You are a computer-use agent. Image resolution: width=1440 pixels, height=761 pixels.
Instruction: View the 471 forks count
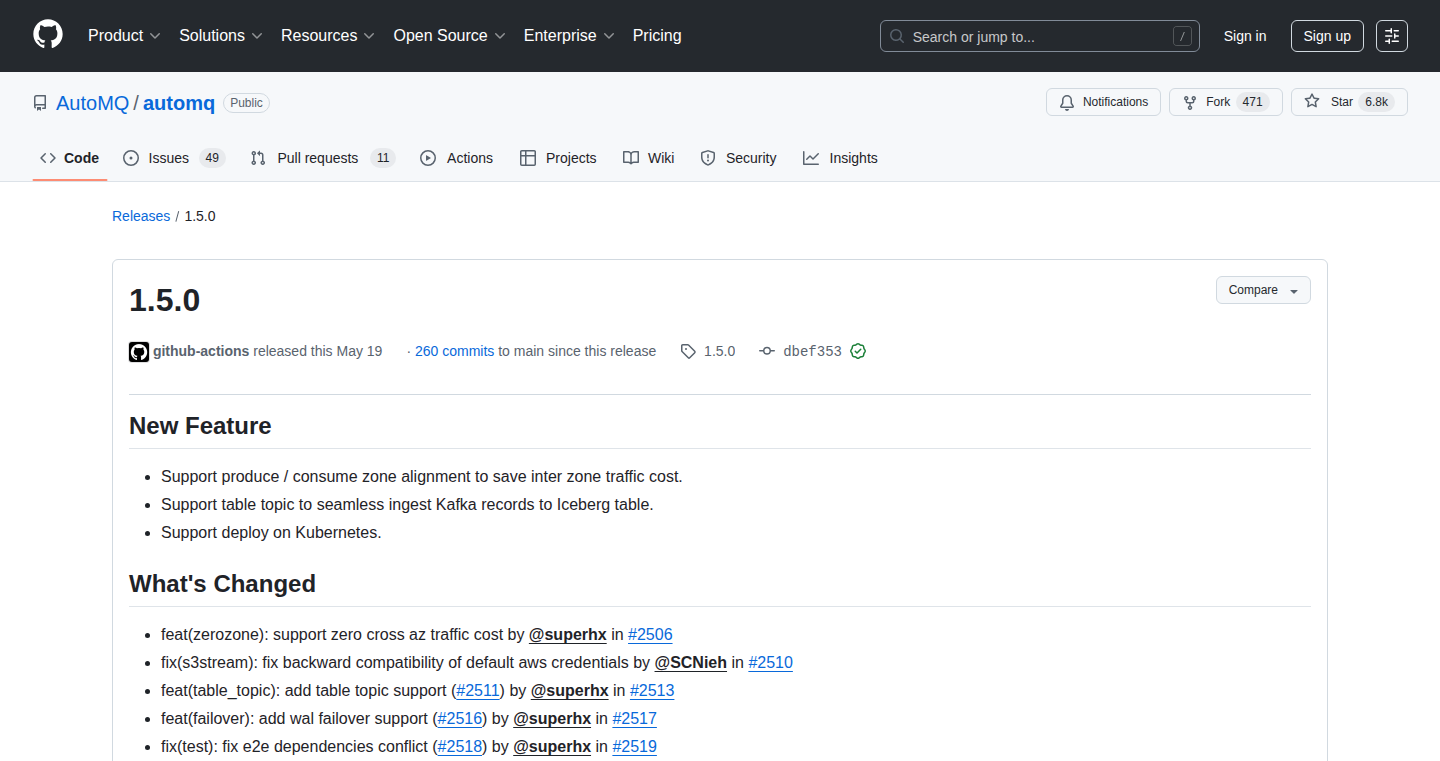tap(1253, 102)
